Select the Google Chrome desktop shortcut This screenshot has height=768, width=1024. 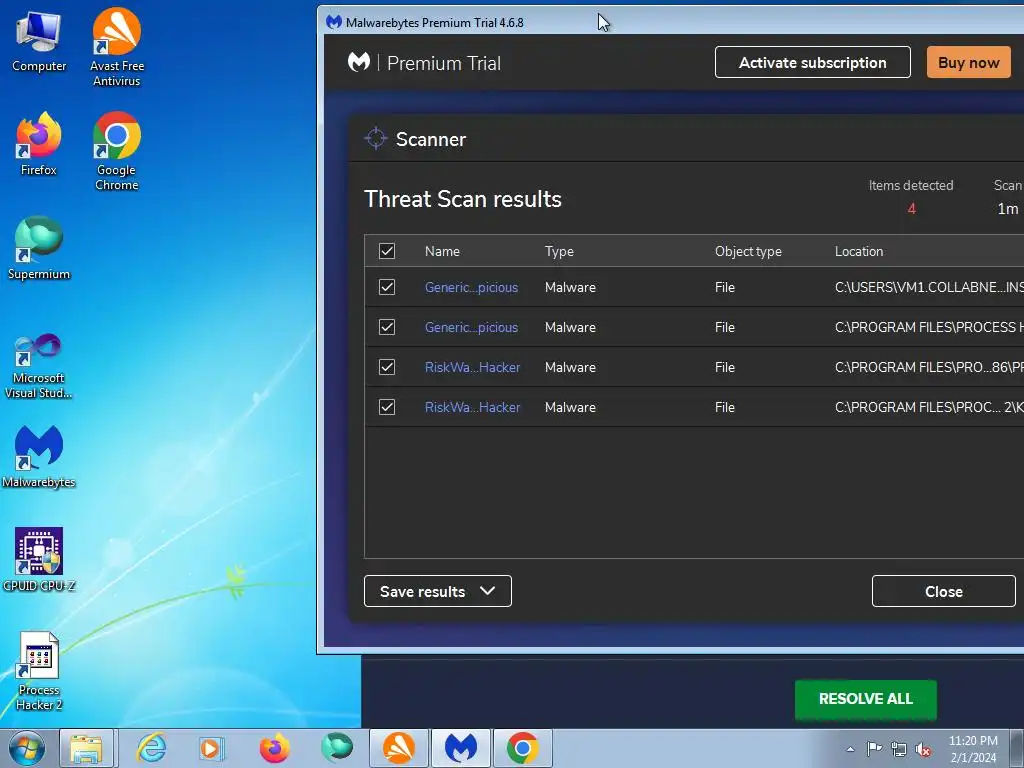117,151
